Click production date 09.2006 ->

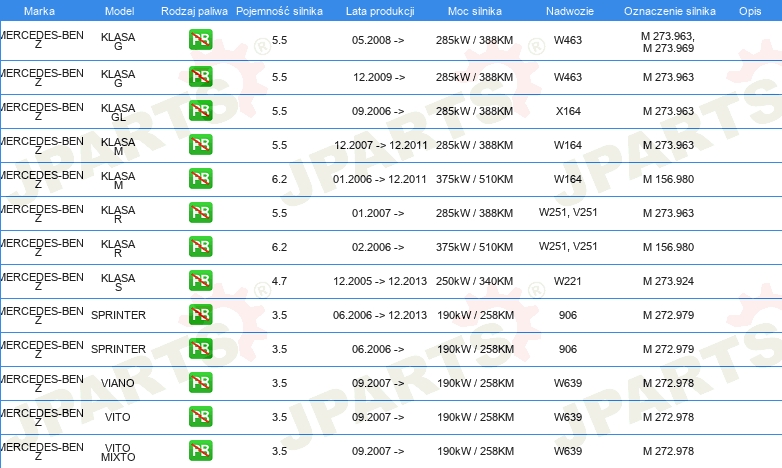point(378,111)
